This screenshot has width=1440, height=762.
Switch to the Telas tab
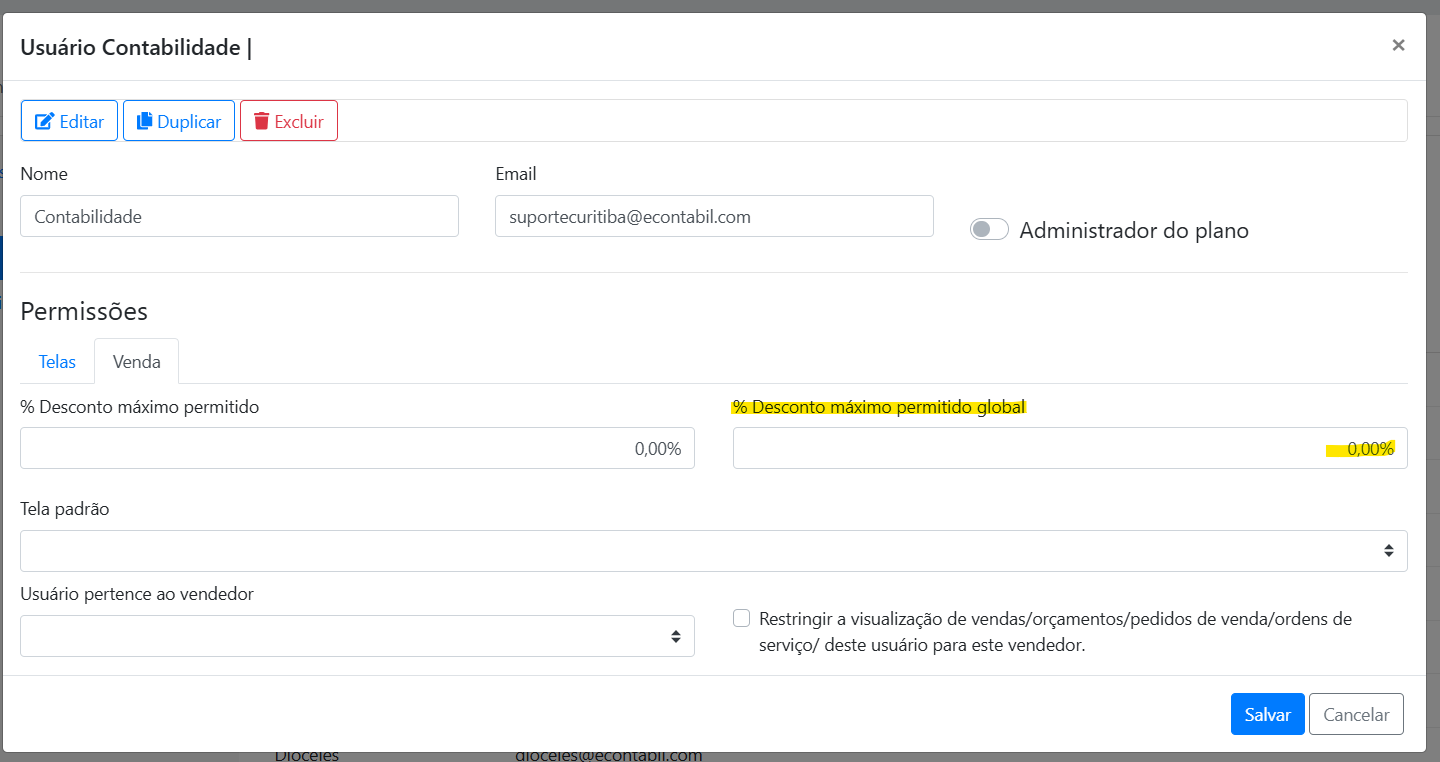pos(57,362)
